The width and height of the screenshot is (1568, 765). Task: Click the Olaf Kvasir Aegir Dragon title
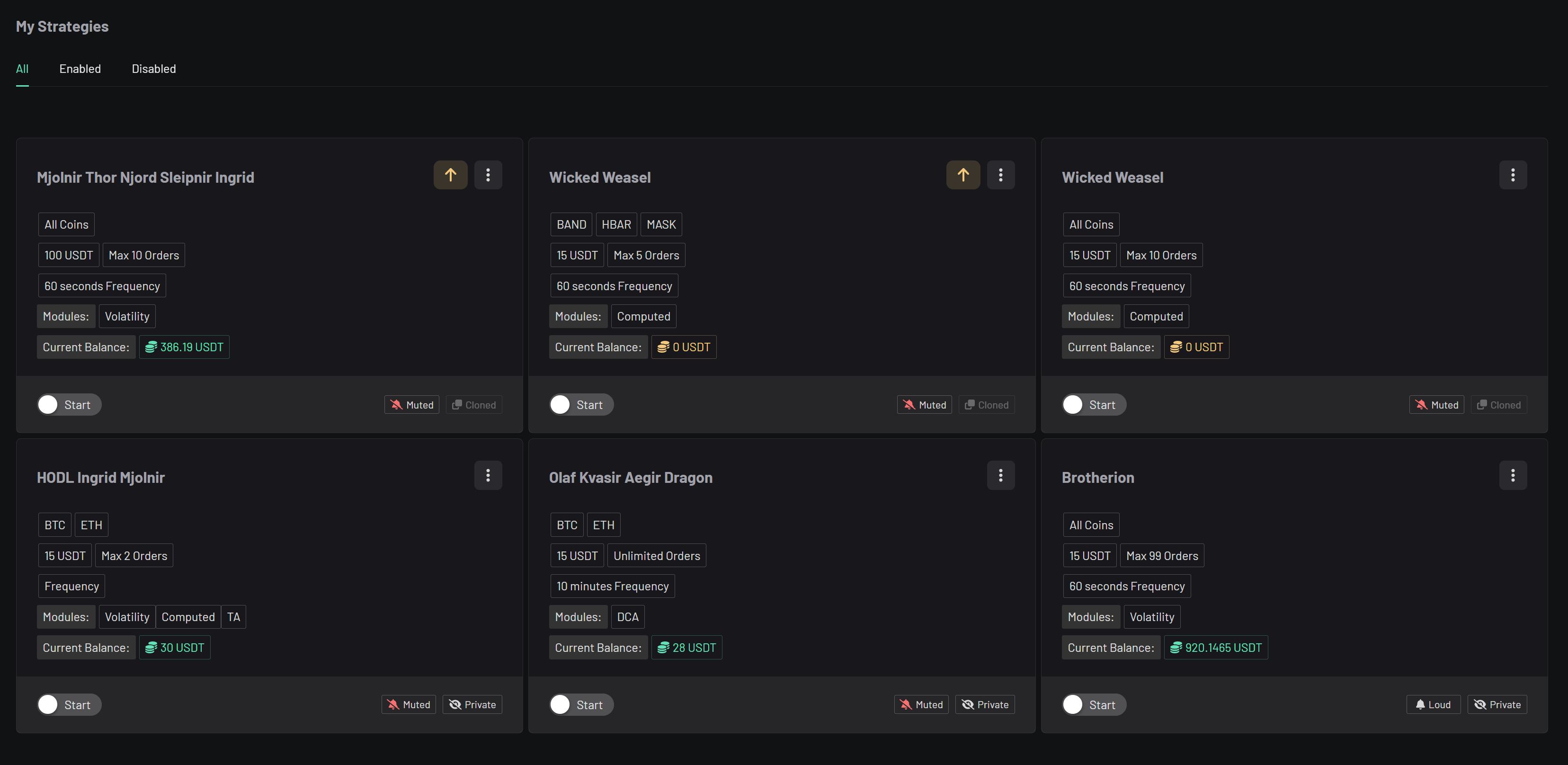coord(630,478)
